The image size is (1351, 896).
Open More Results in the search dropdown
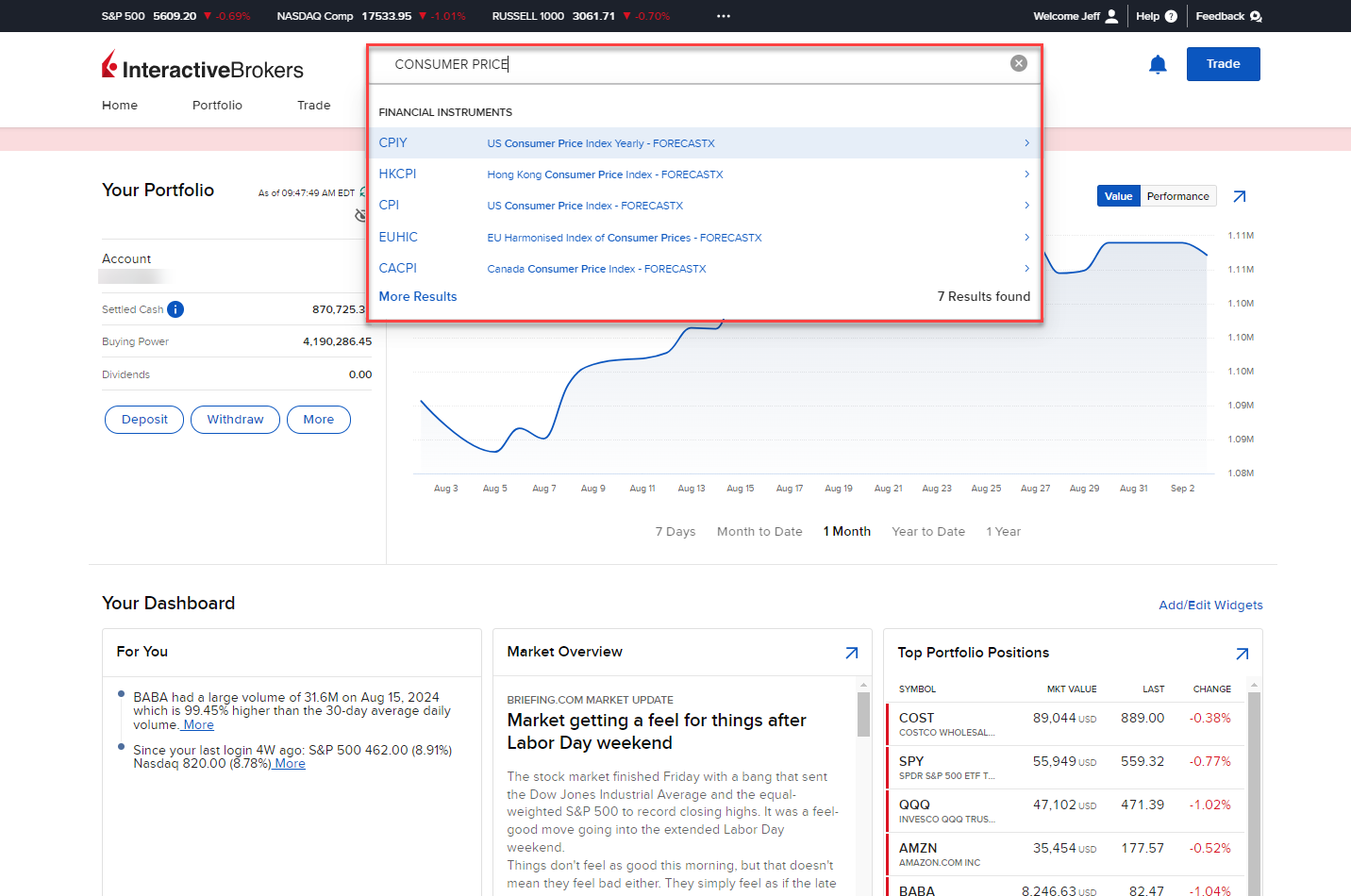(418, 296)
